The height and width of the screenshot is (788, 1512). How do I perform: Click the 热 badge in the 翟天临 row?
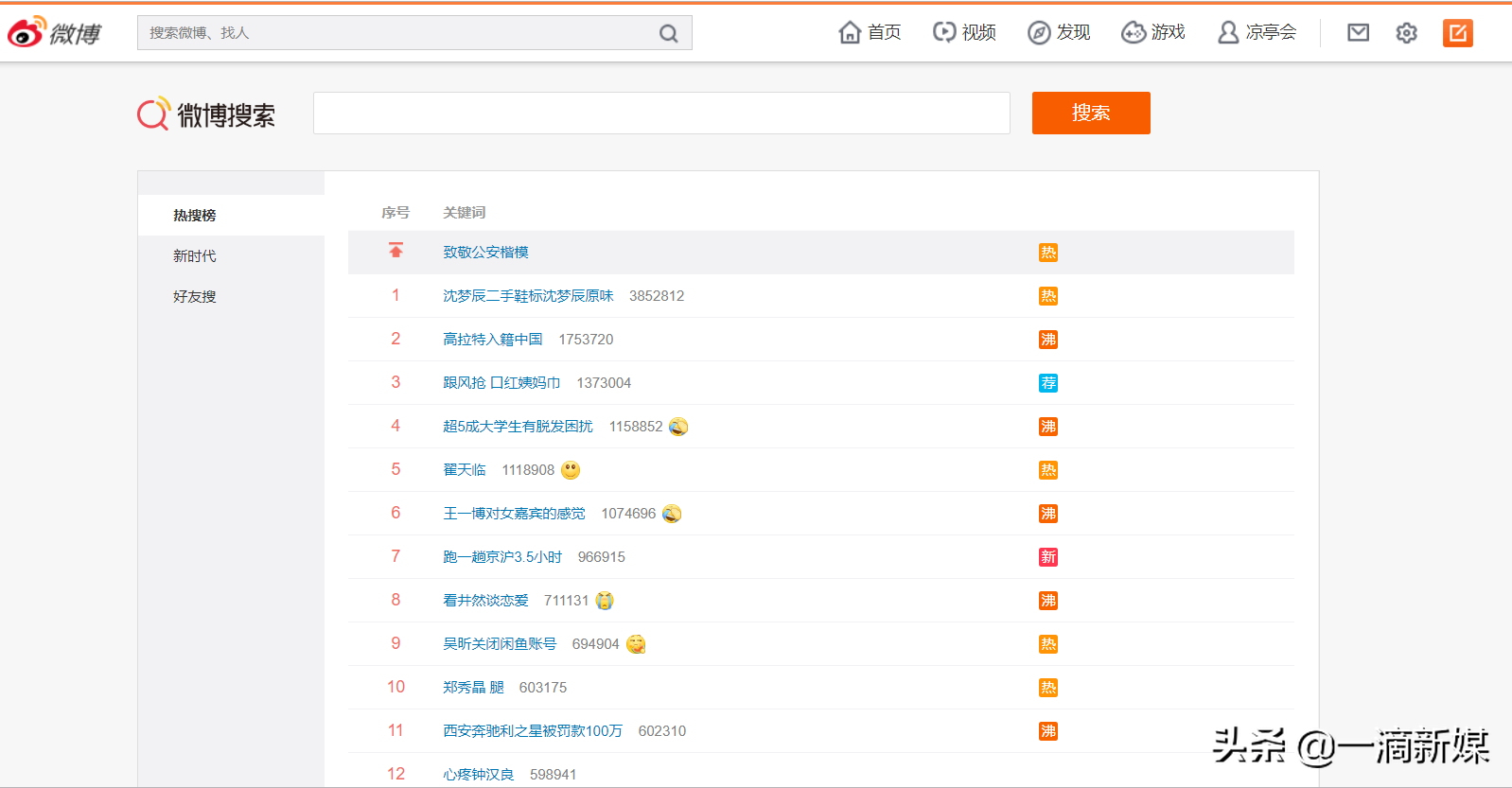1048,470
